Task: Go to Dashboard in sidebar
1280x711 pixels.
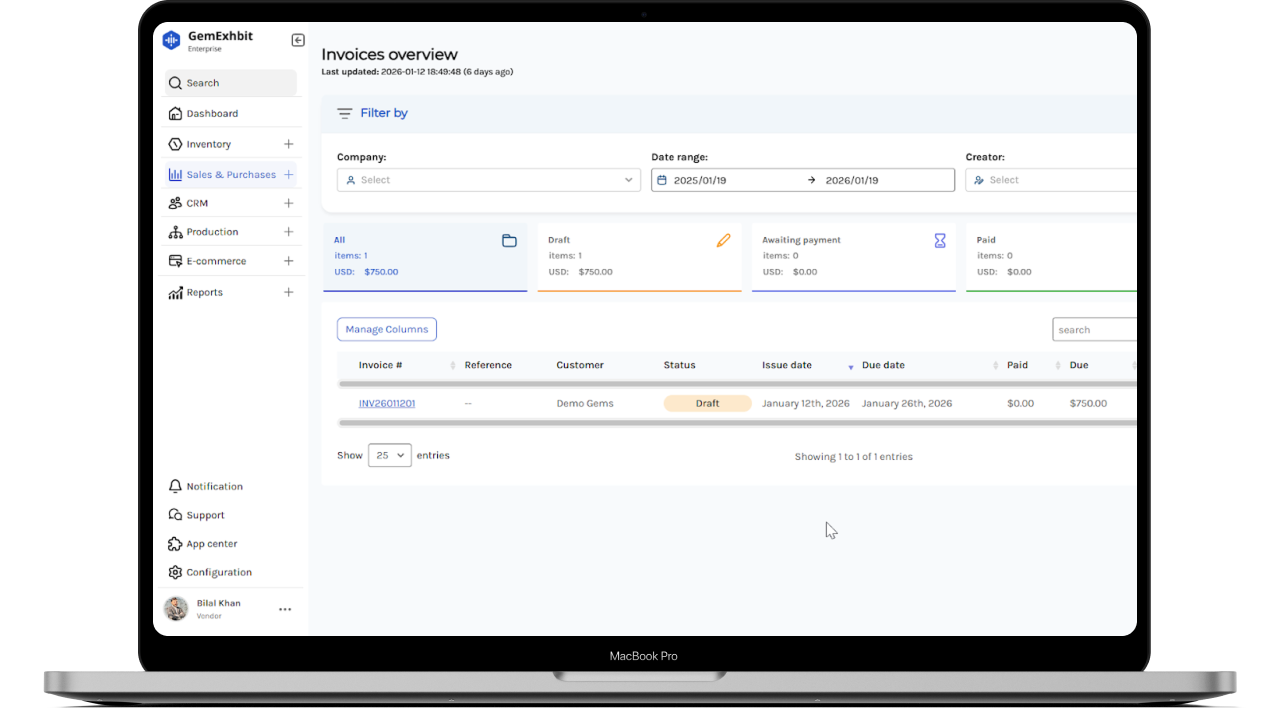Action: [212, 114]
